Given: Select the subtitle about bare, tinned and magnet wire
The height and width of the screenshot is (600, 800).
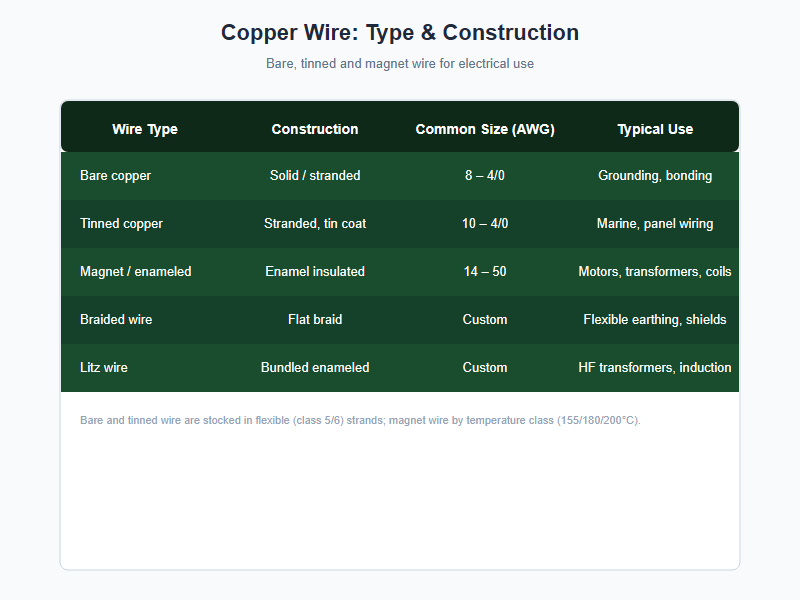Looking at the screenshot, I should [x=400, y=64].
